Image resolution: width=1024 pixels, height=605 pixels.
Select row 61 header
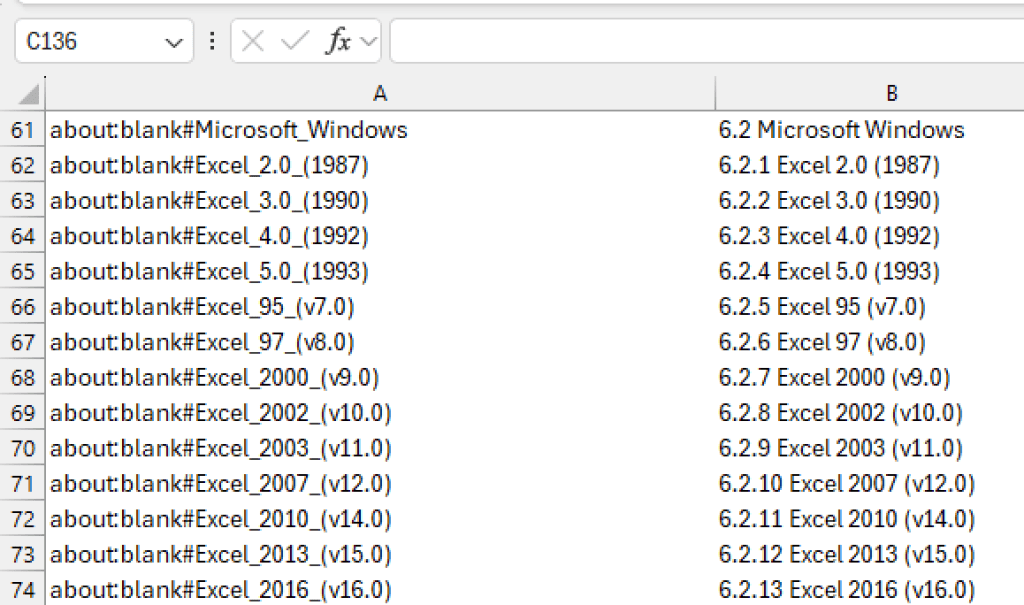(22, 130)
